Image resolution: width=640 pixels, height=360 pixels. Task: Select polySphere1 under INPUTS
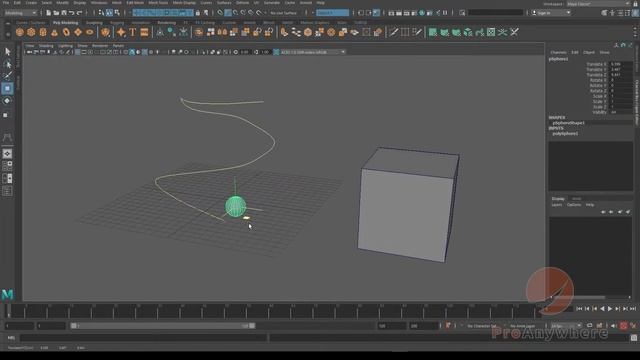(565, 133)
